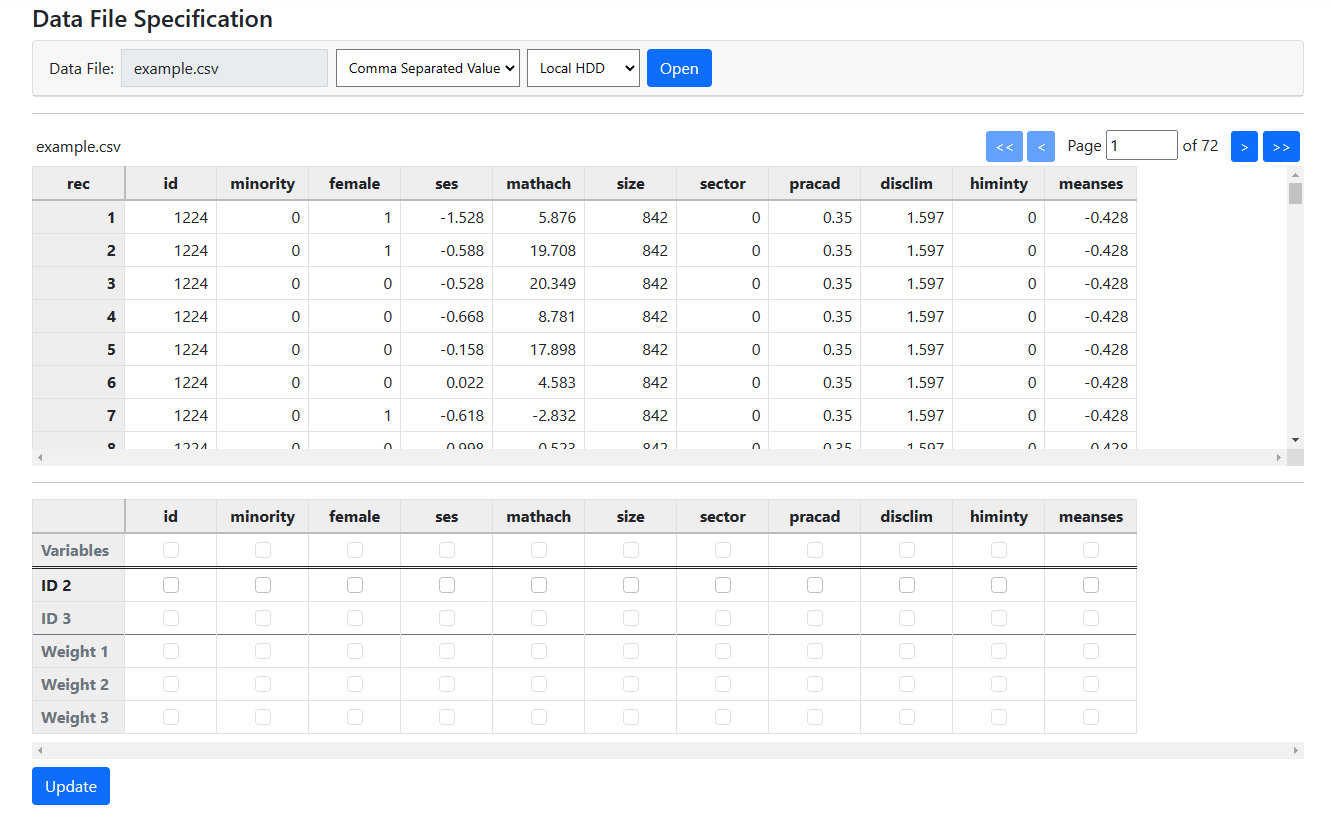This screenshot has width=1331, height=832.
Task: Expand the Local HDD source dropdown
Action: point(583,68)
